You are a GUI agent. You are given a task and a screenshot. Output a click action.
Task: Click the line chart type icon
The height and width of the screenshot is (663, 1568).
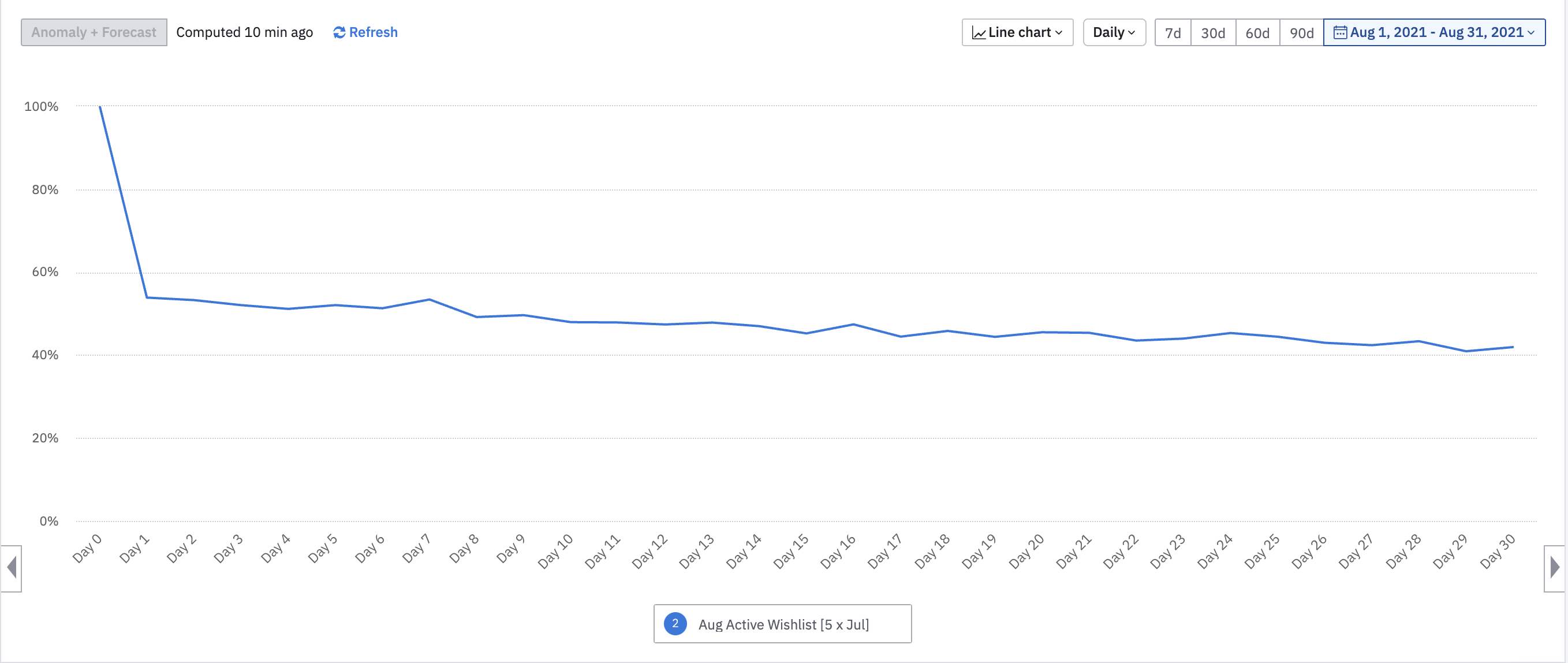pyautogui.click(x=978, y=33)
